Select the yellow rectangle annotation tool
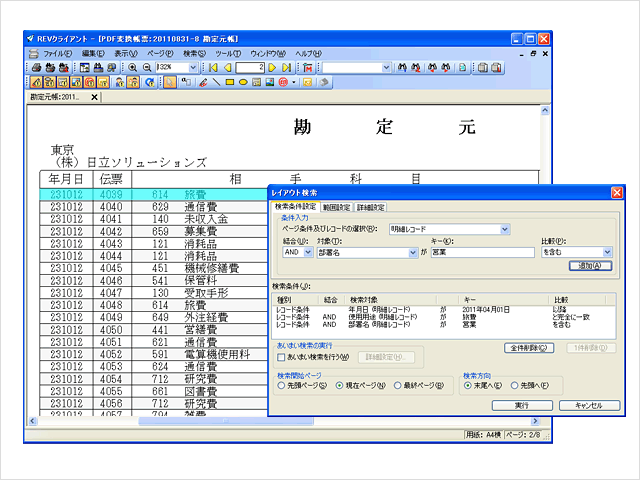Screen dimensions: 640x480 tap(230, 82)
